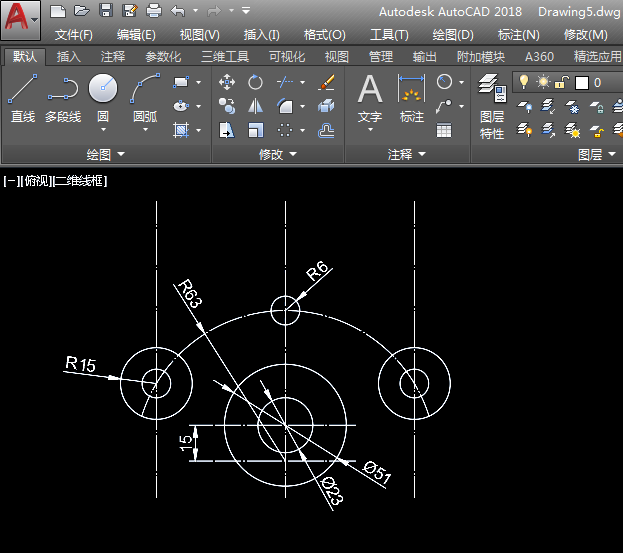Viewport: 623px width, 553px height.
Task: Insert a table with the Table icon
Action: [x=444, y=130]
